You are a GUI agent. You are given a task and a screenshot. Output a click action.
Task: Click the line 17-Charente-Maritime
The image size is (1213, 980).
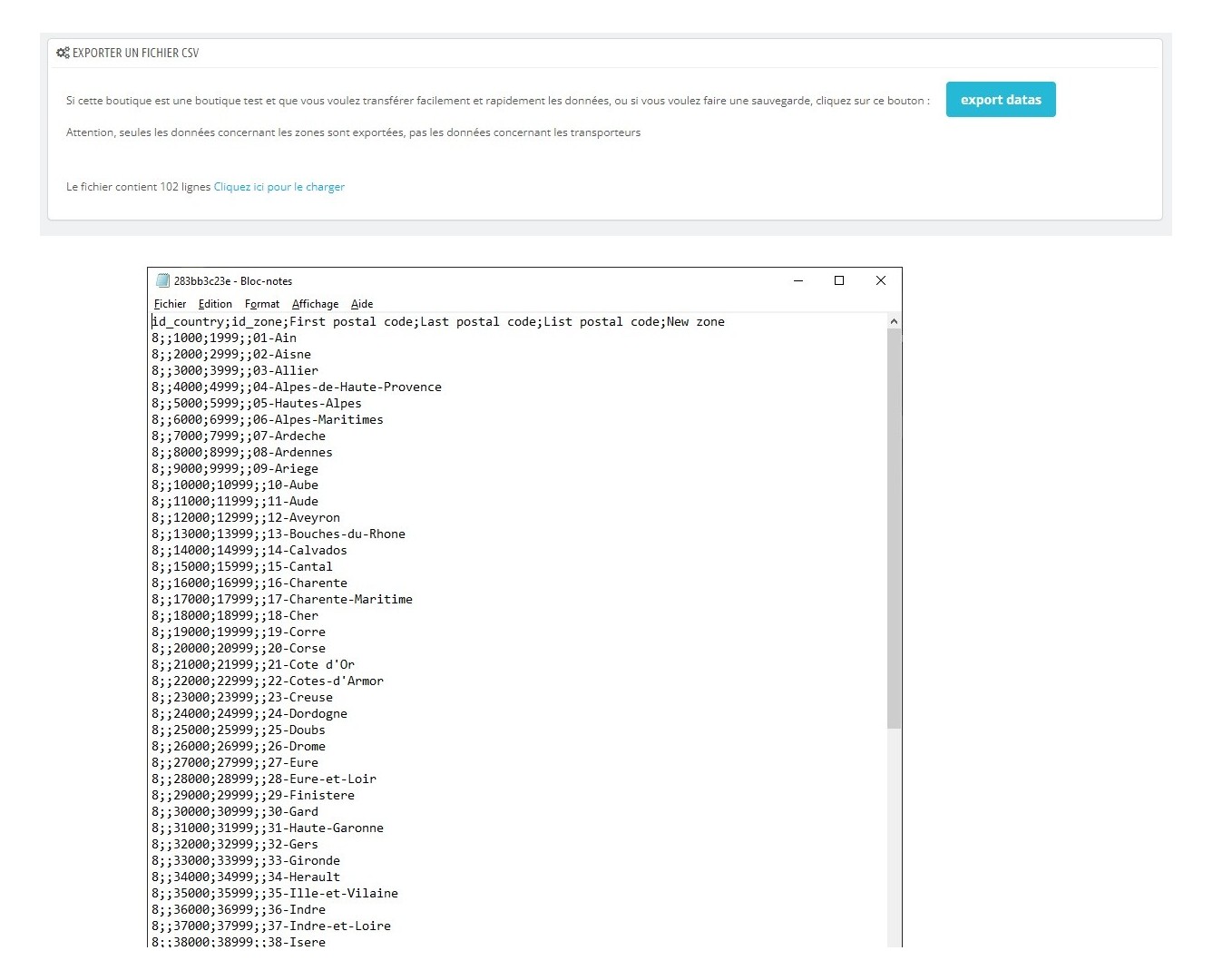[282, 600]
